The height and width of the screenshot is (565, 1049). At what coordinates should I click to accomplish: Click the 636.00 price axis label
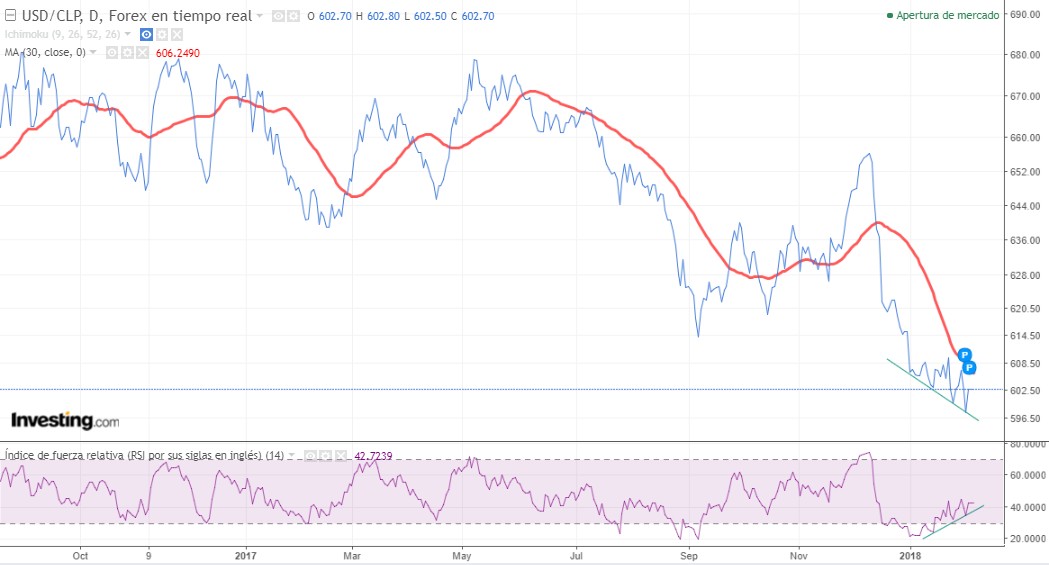(x=1024, y=240)
